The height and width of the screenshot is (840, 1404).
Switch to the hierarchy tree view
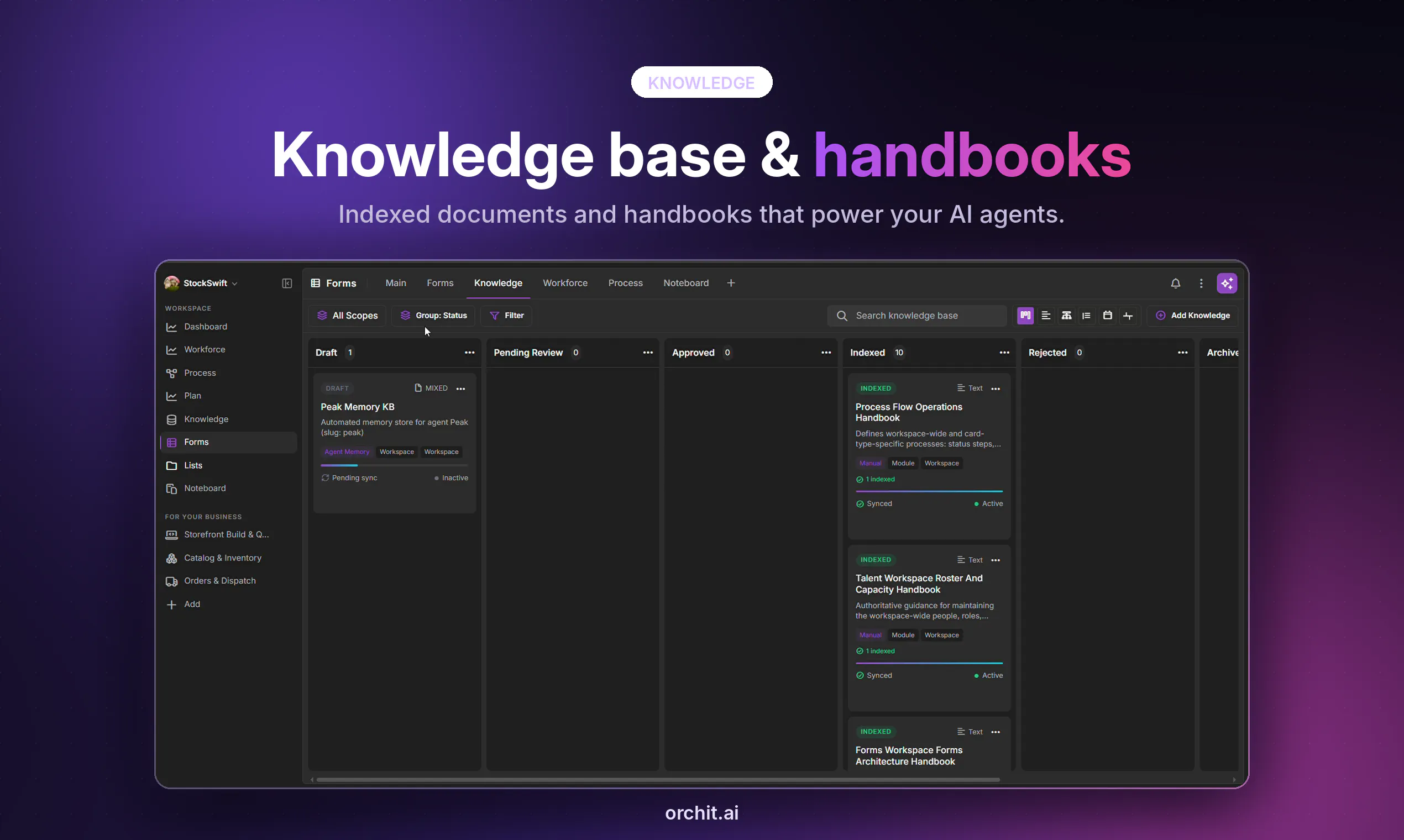tap(1066, 316)
